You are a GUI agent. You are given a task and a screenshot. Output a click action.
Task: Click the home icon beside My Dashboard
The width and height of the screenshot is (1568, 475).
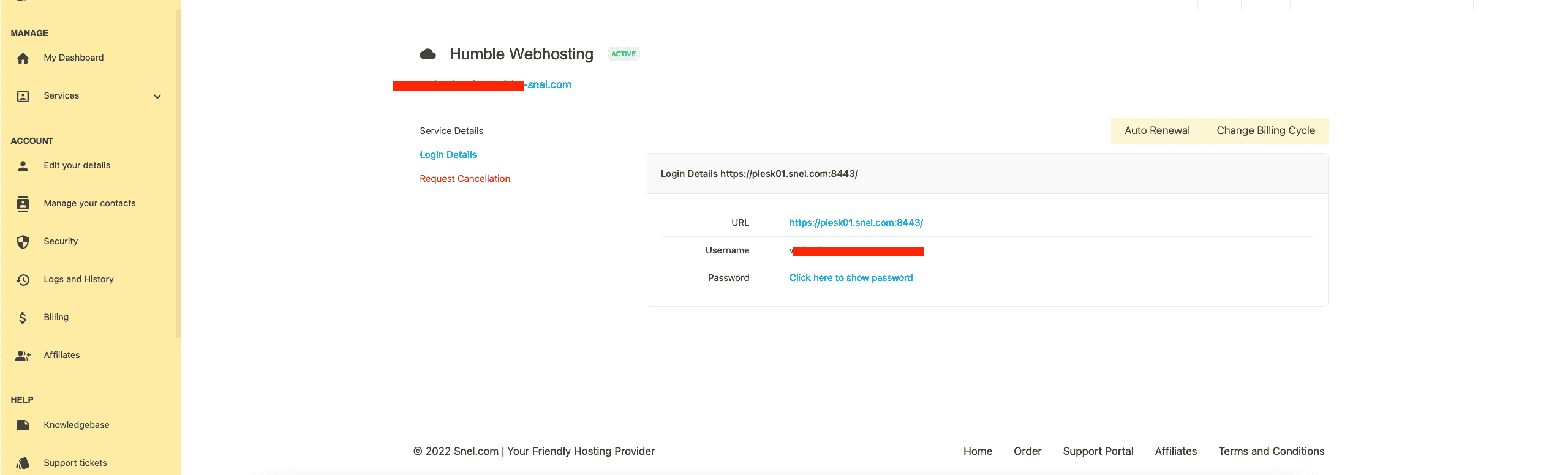[23, 58]
